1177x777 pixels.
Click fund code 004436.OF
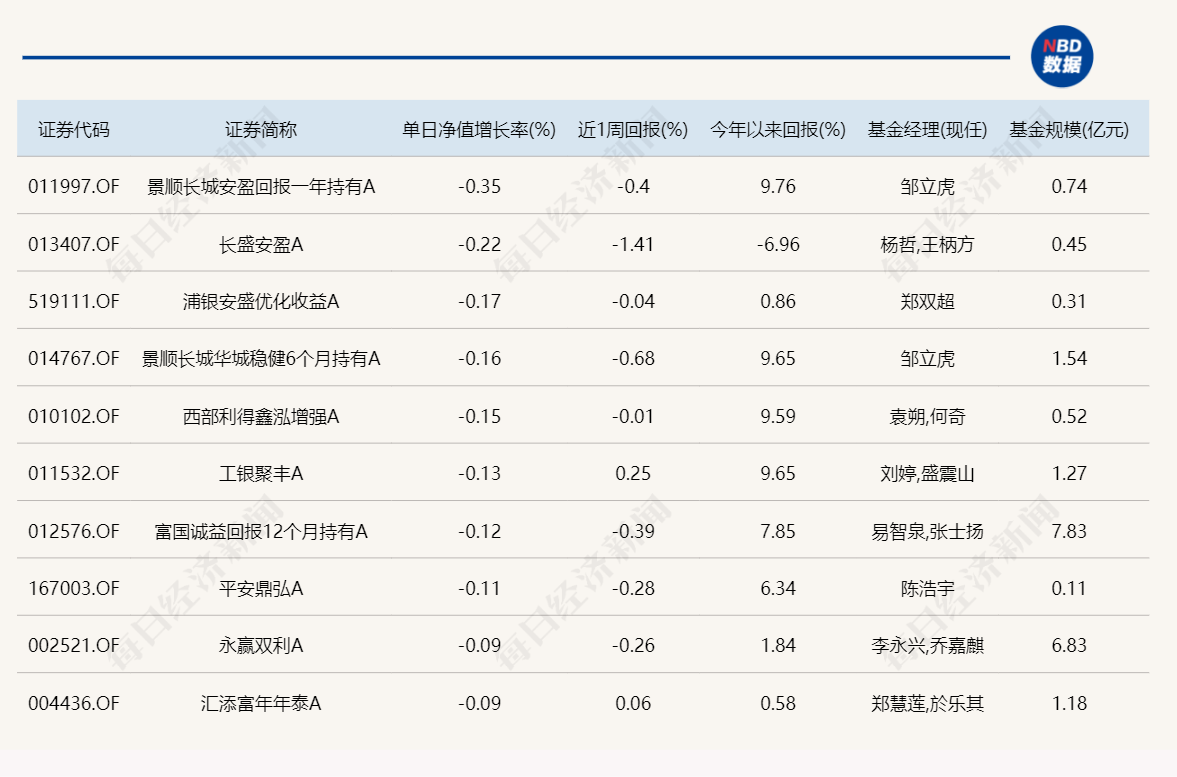[x=74, y=703]
